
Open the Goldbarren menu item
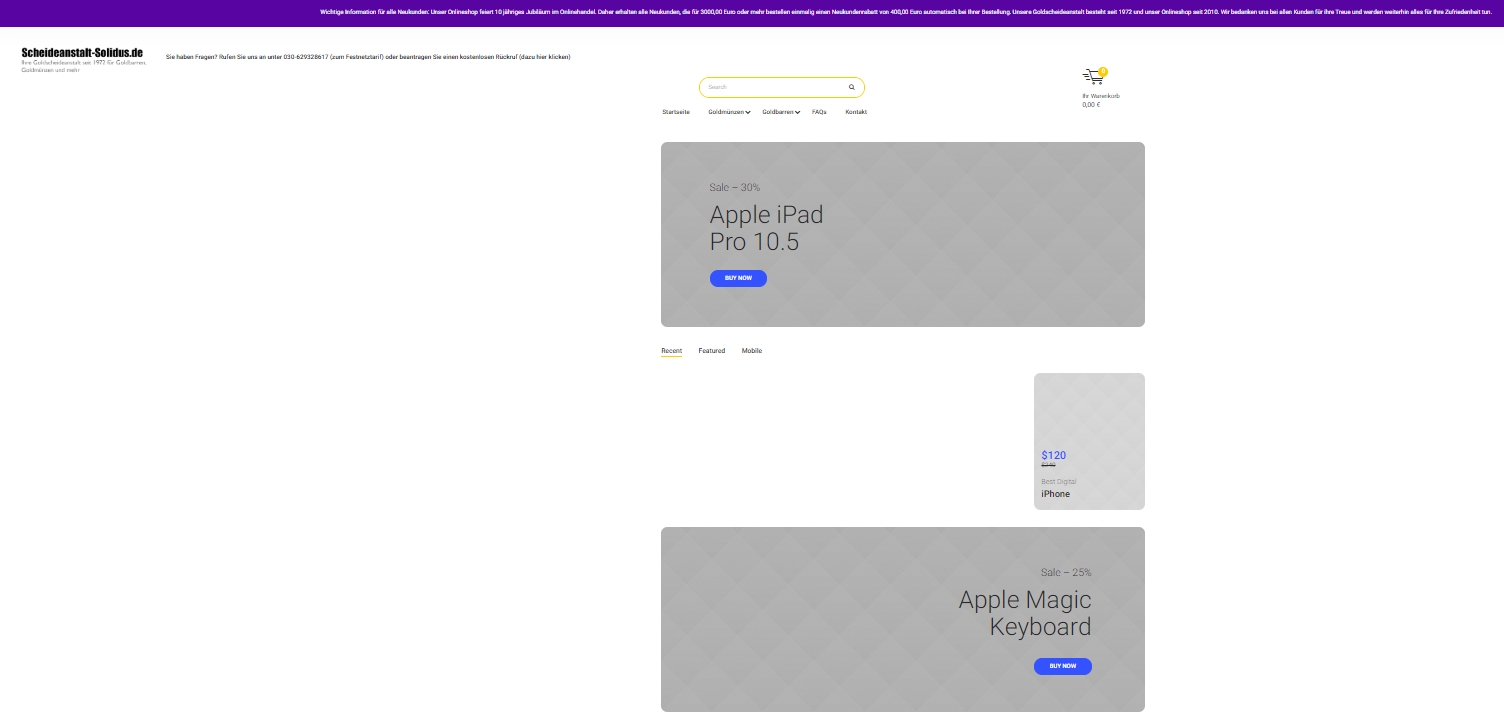pos(778,112)
